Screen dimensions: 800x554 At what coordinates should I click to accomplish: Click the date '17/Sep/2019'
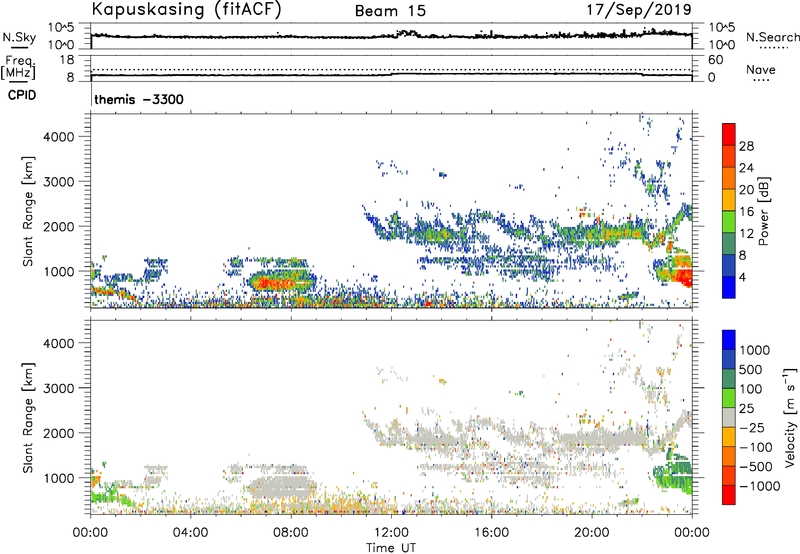[639, 9]
